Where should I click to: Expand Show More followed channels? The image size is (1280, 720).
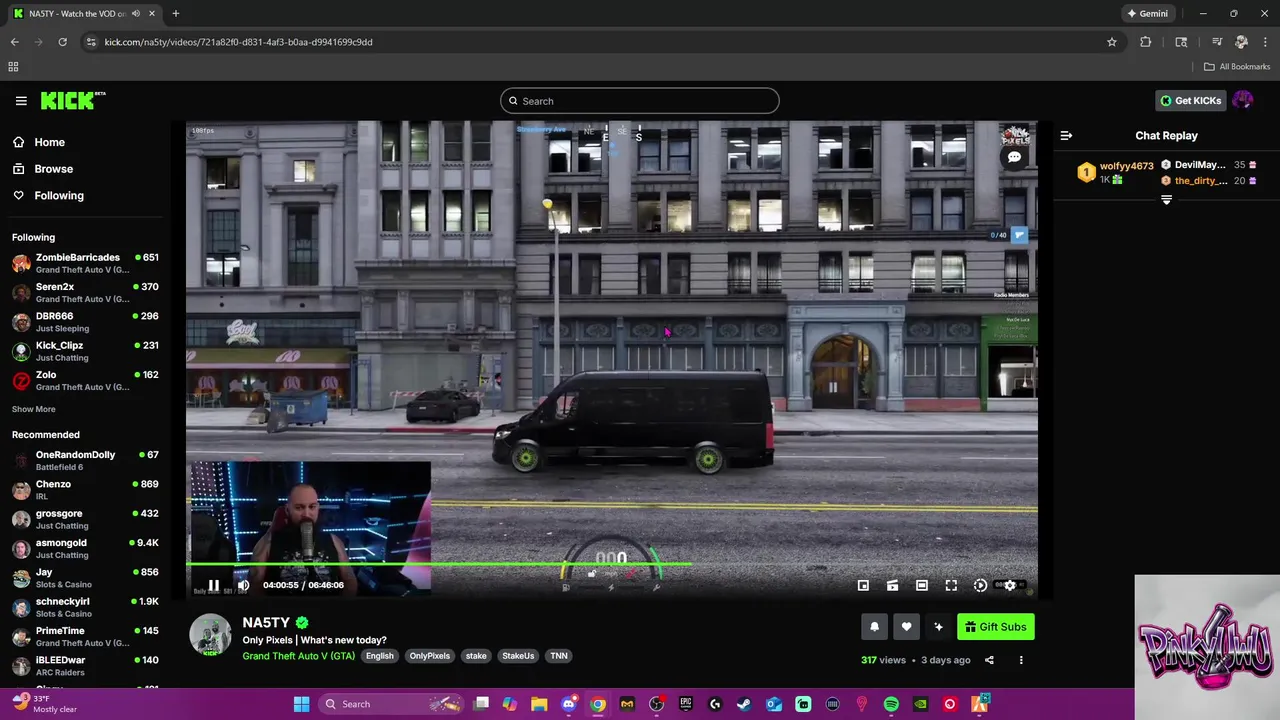tap(33, 409)
